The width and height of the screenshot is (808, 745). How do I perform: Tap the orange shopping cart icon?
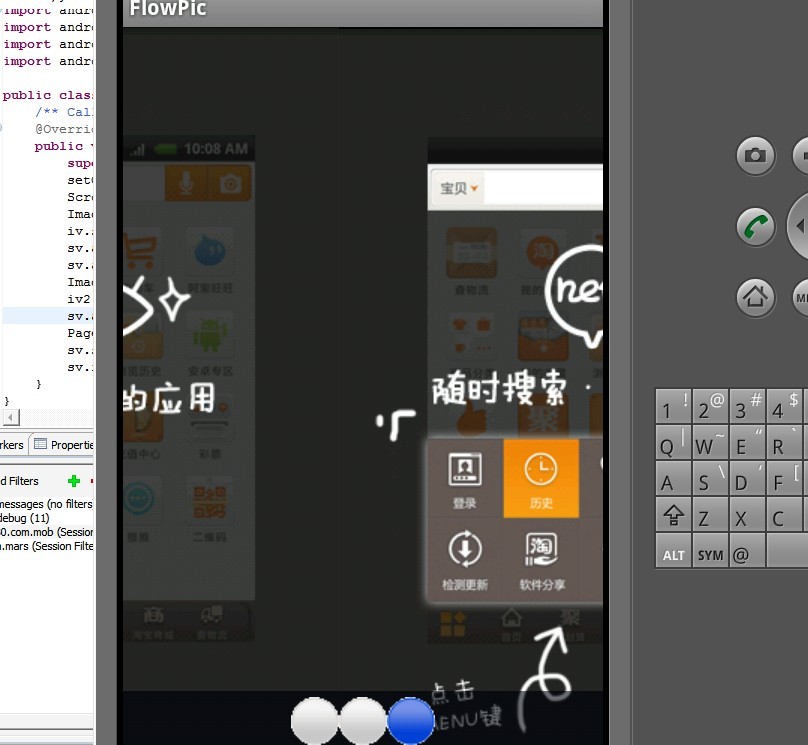[140, 251]
